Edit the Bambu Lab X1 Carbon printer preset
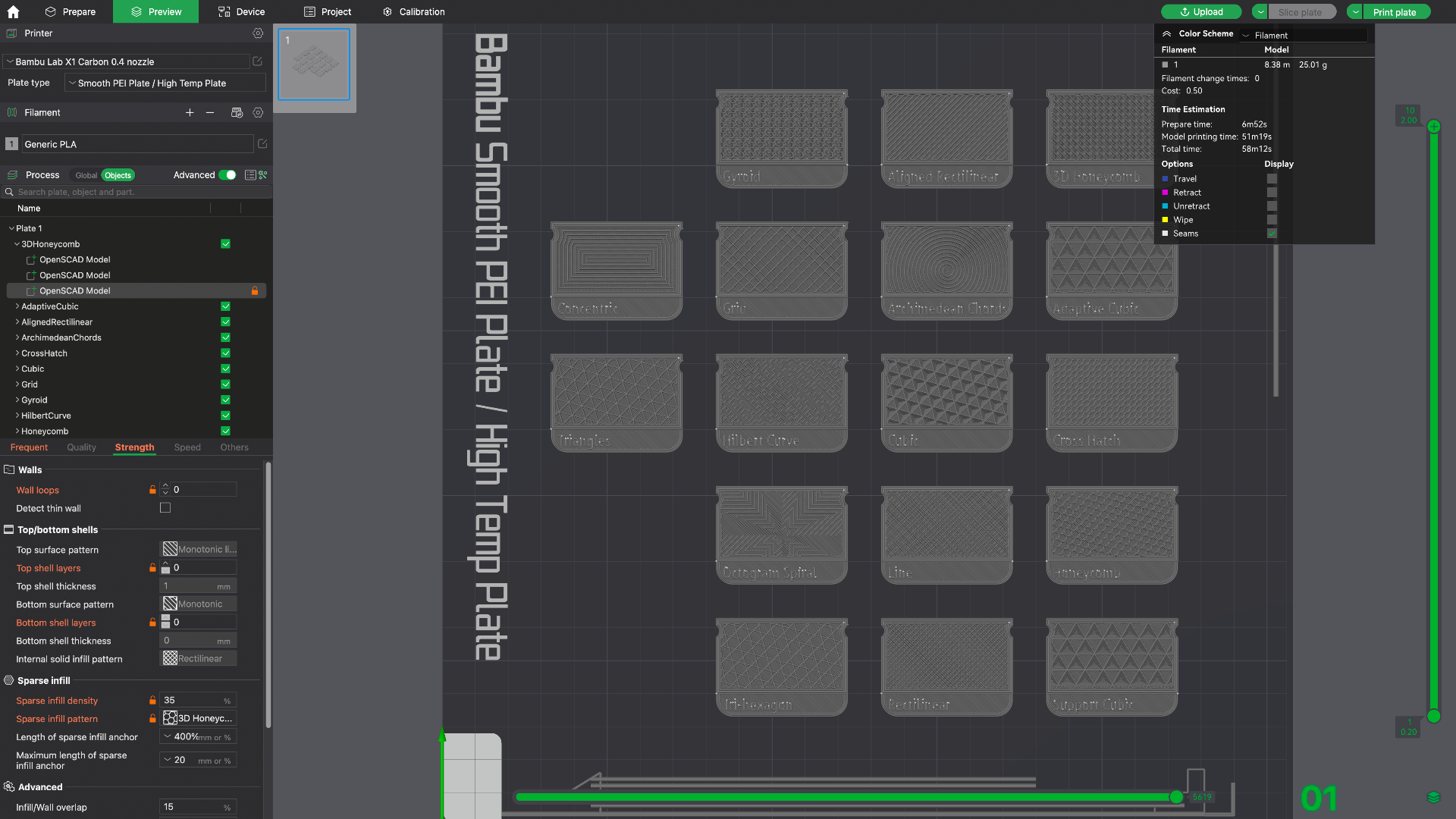This screenshot has height=819, width=1456. tap(257, 61)
